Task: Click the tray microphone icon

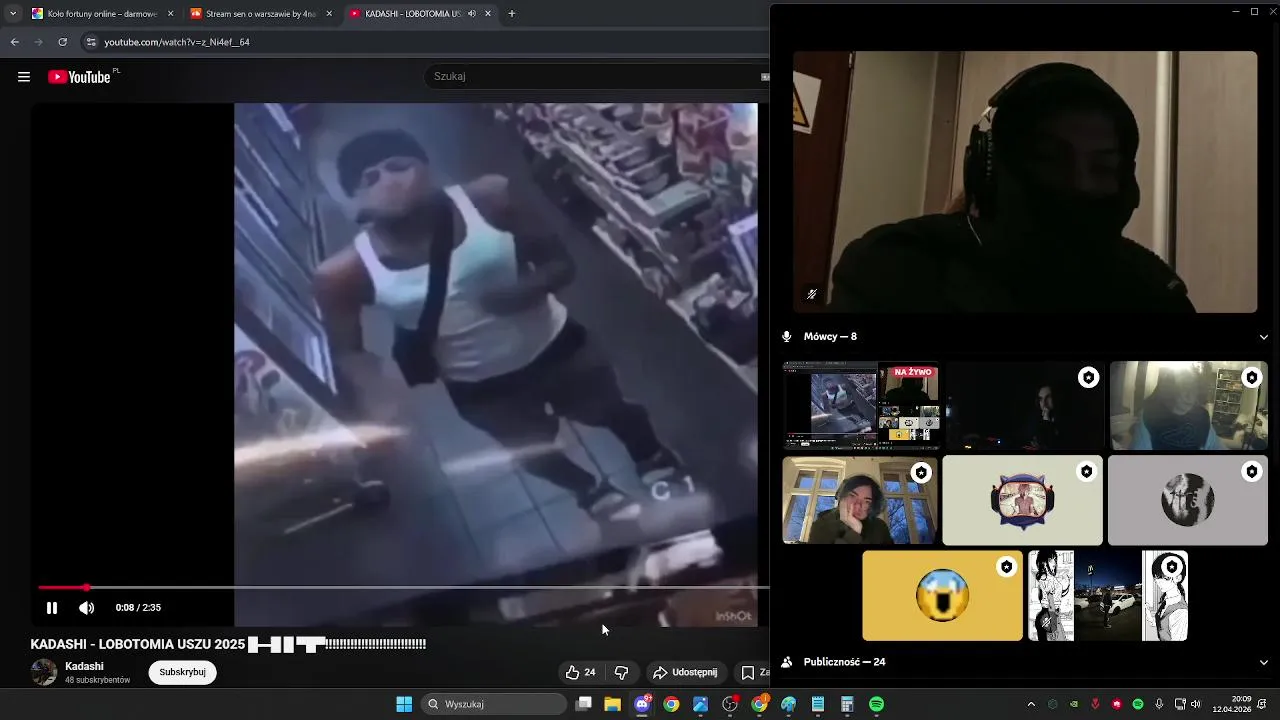Action: [x=1159, y=704]
